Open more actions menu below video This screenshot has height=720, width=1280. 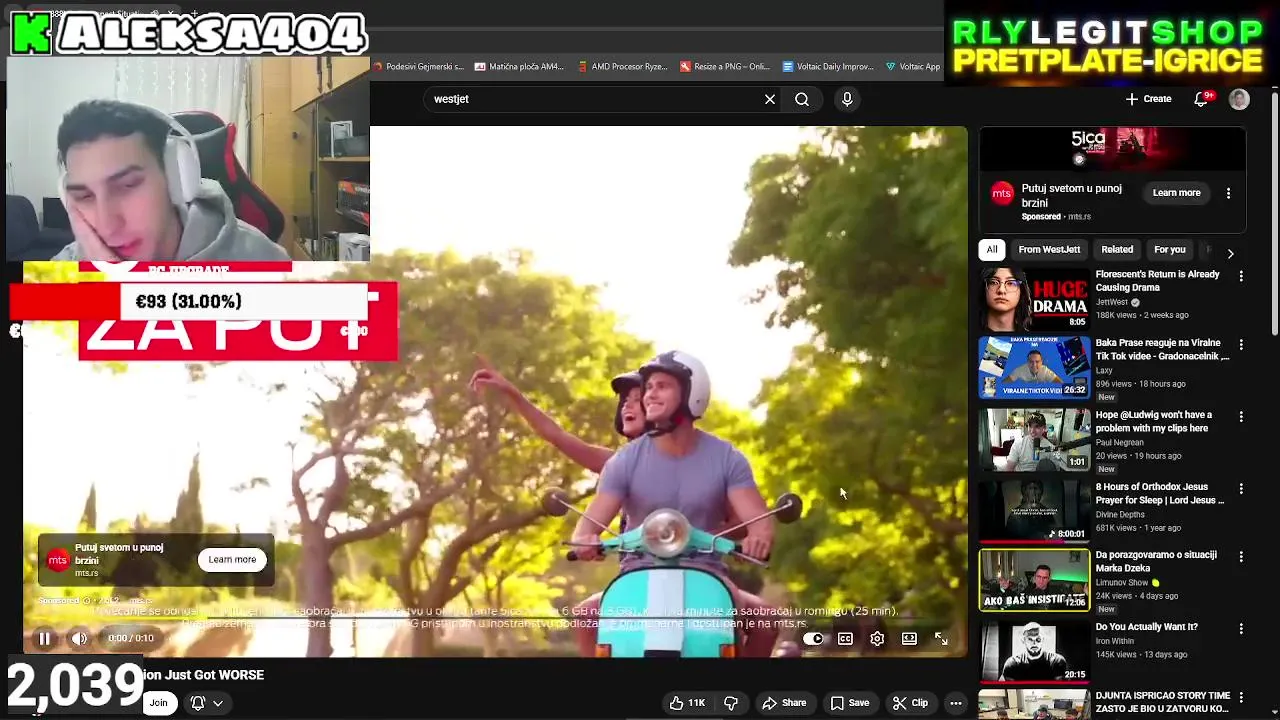tap(956, 703)
